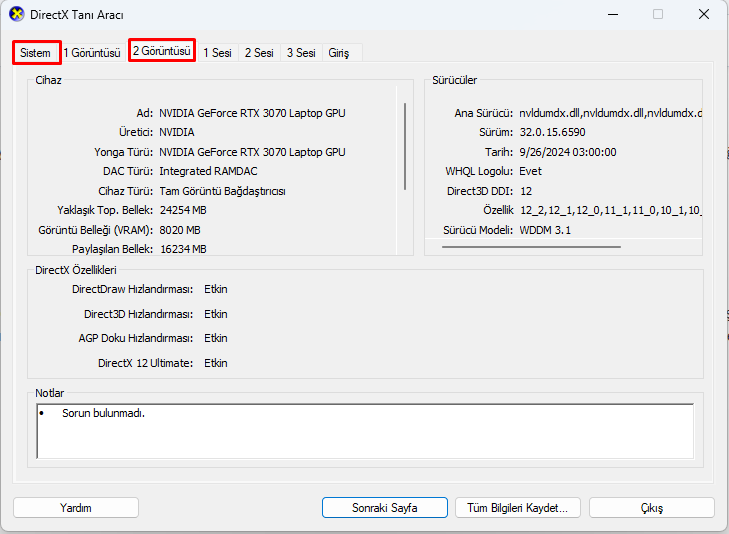
Task: Click the Çıkış button
Action: pos(651,508)
